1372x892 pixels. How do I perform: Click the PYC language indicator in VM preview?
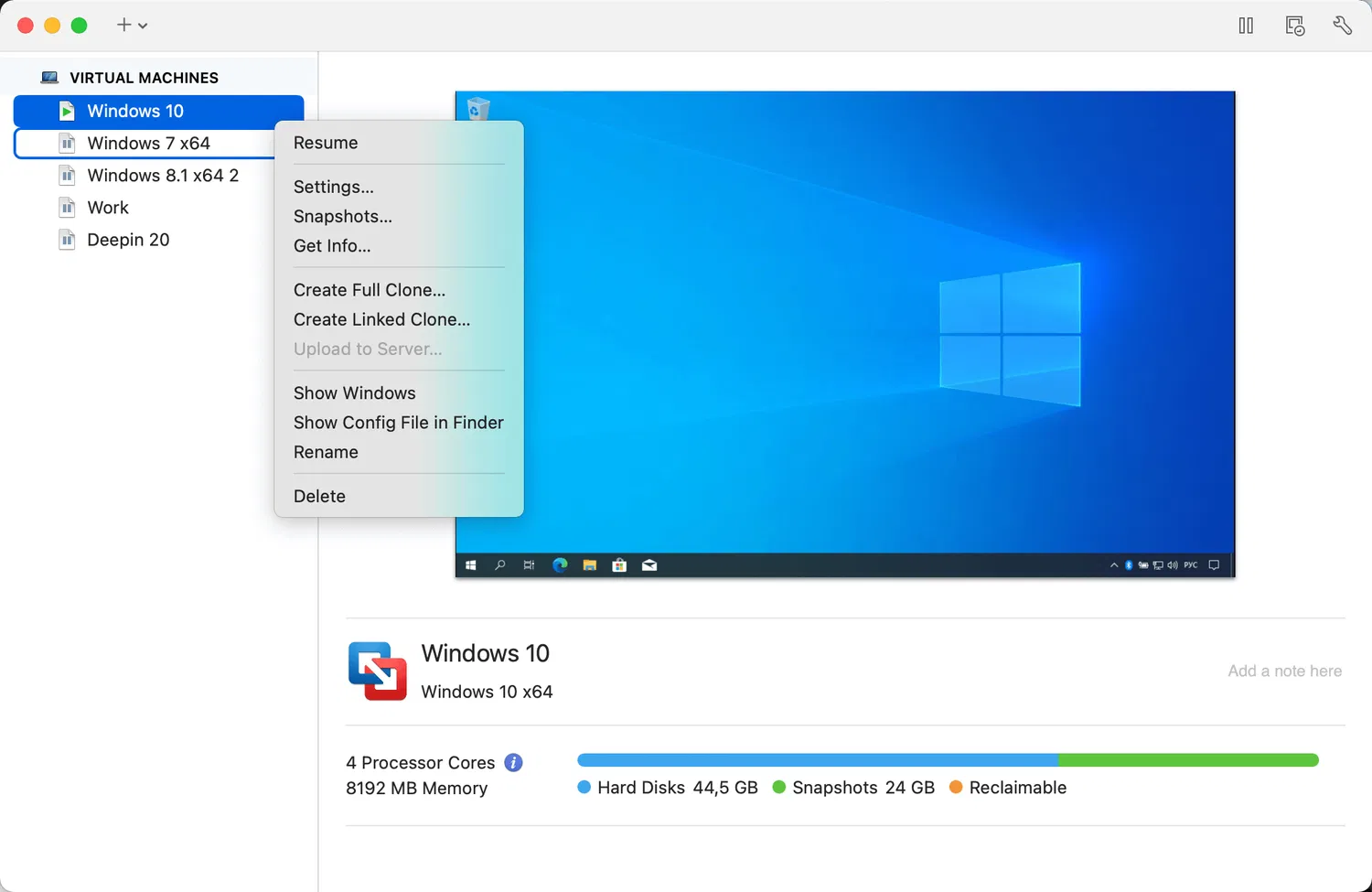1191,565
